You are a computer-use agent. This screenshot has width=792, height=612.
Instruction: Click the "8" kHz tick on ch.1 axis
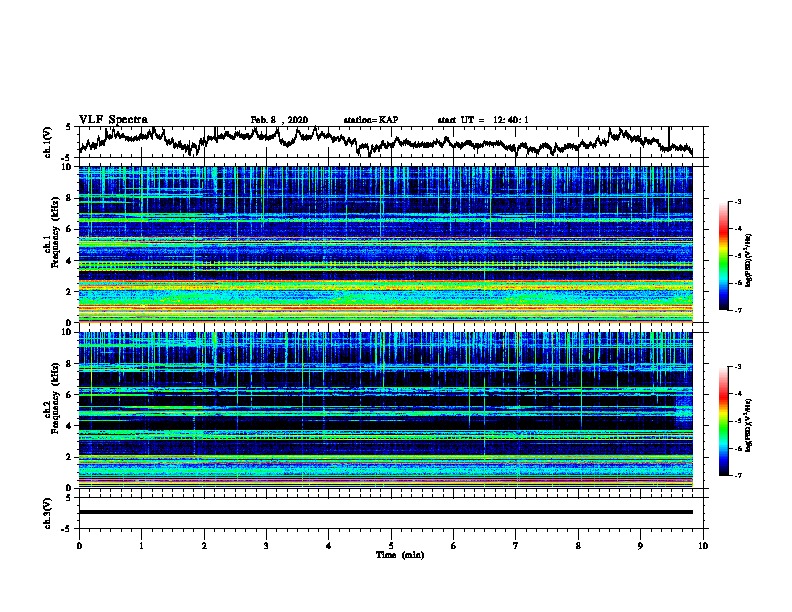[x=70, y=198]
